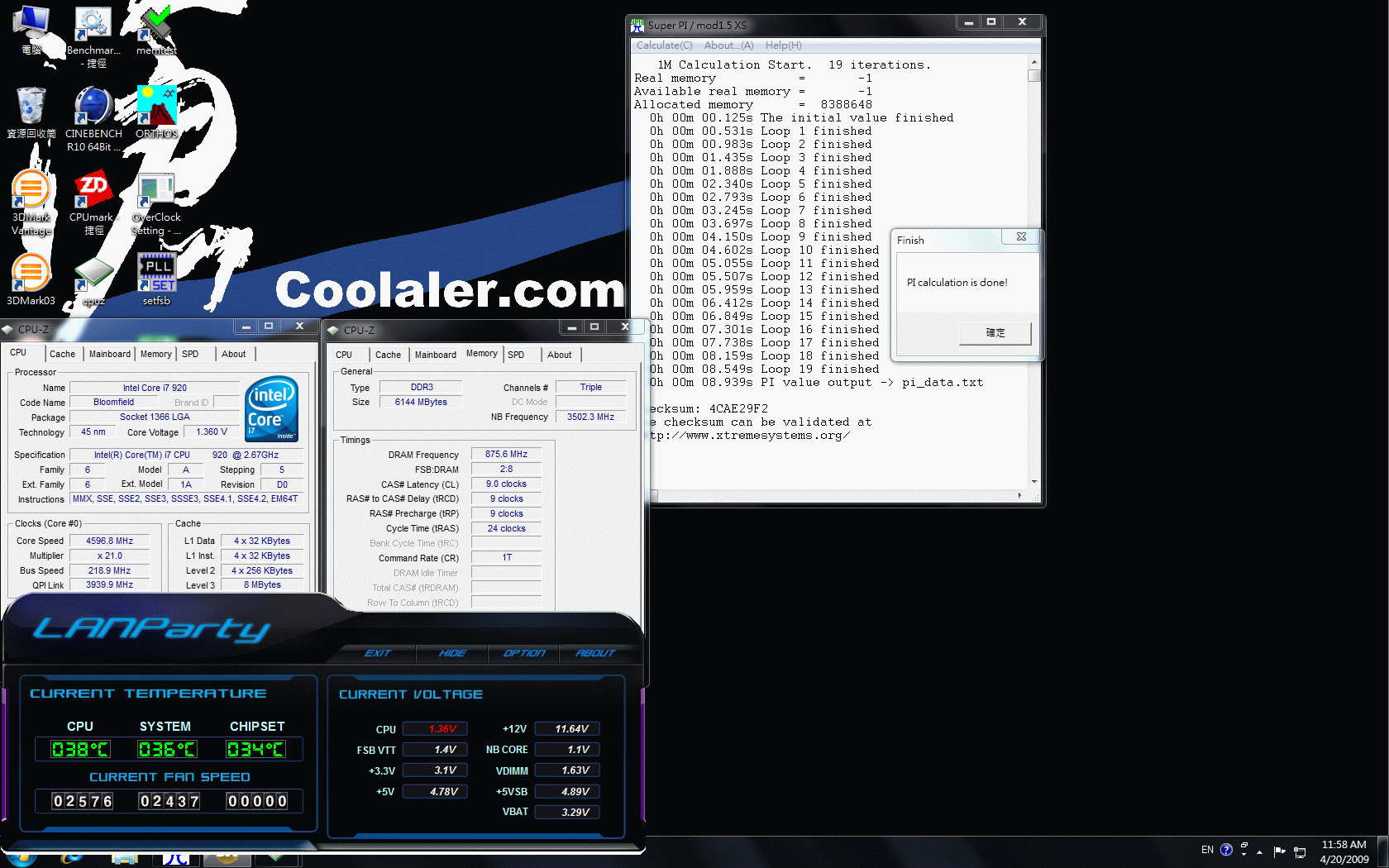Click the Super PI vertical scrollbar down arrow
The height and width of the screenshot is (868, 1389).
coord(1033,482)
